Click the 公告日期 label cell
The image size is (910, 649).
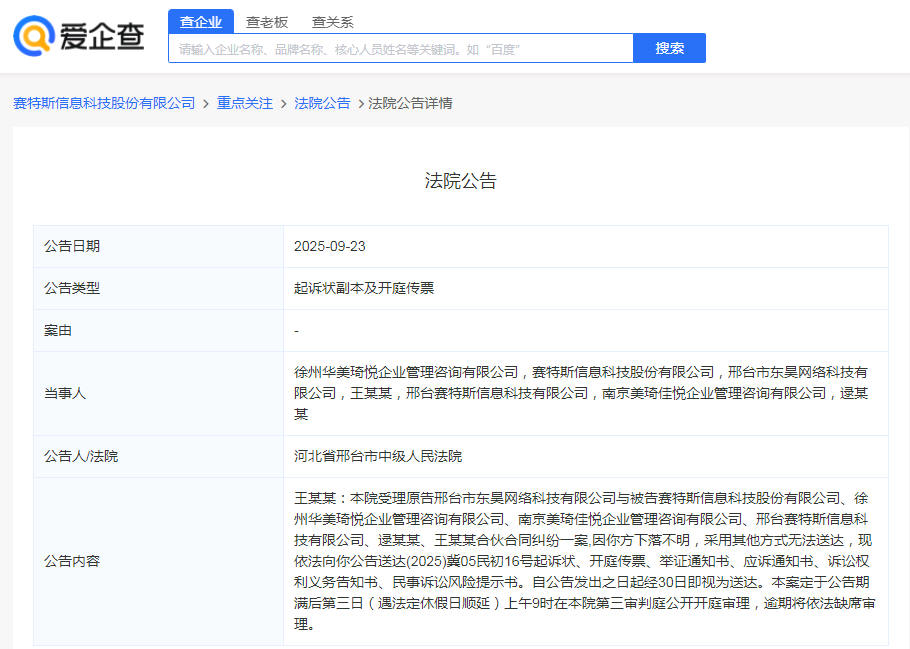click(158, 246)
